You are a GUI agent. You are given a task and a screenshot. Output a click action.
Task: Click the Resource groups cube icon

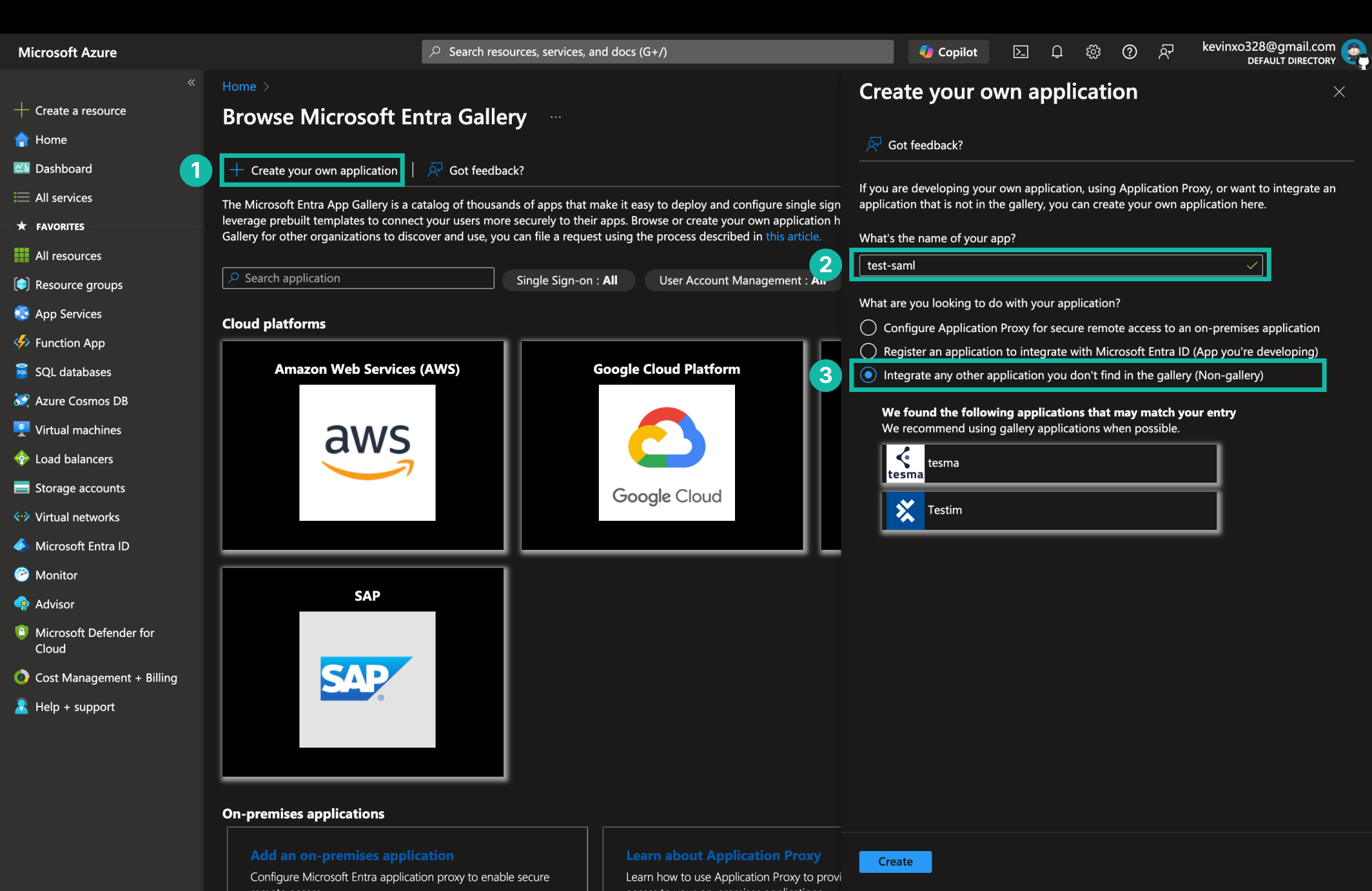click(x=22, y=284)
